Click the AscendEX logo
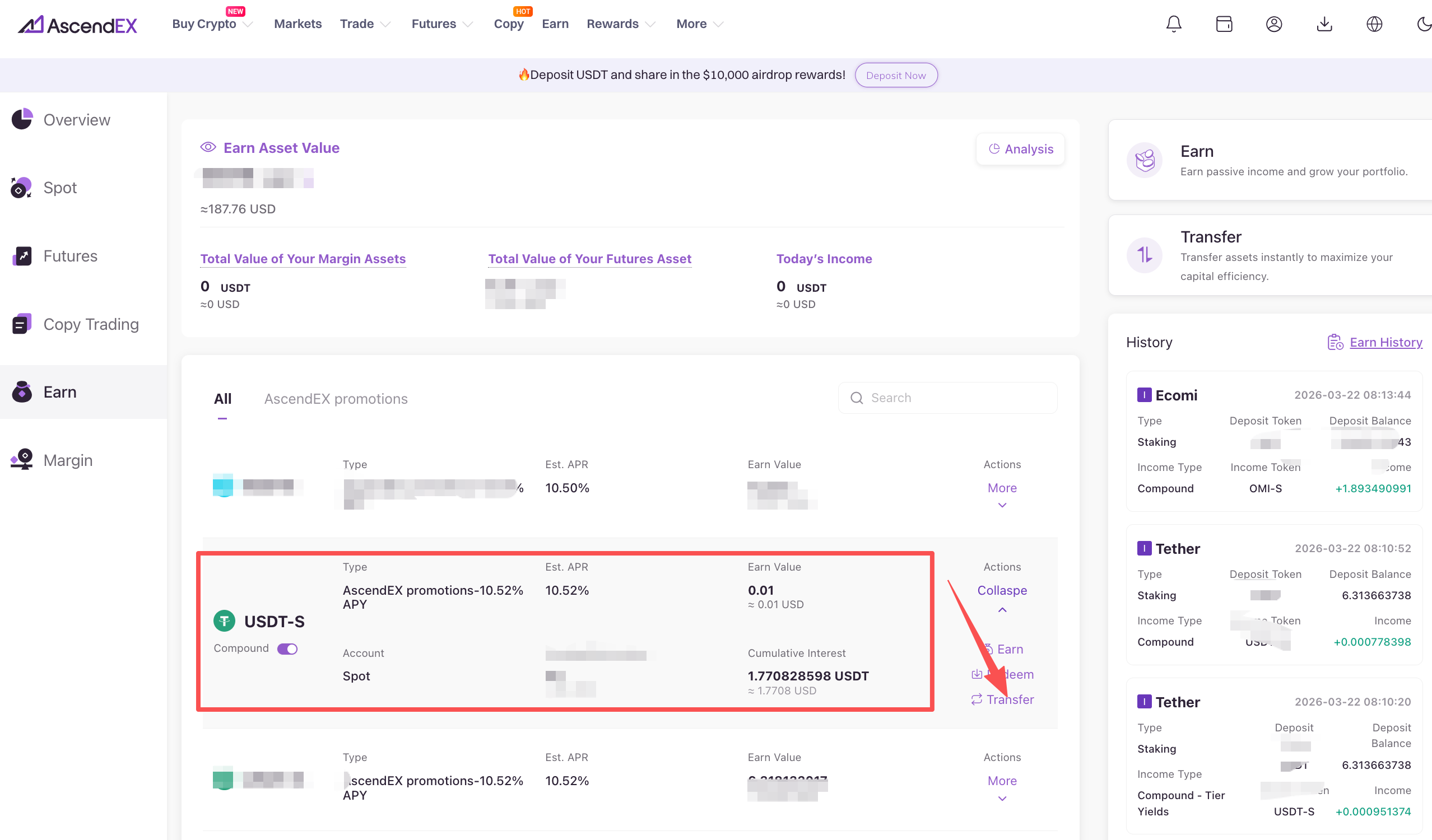 click(x=78, y=25)
